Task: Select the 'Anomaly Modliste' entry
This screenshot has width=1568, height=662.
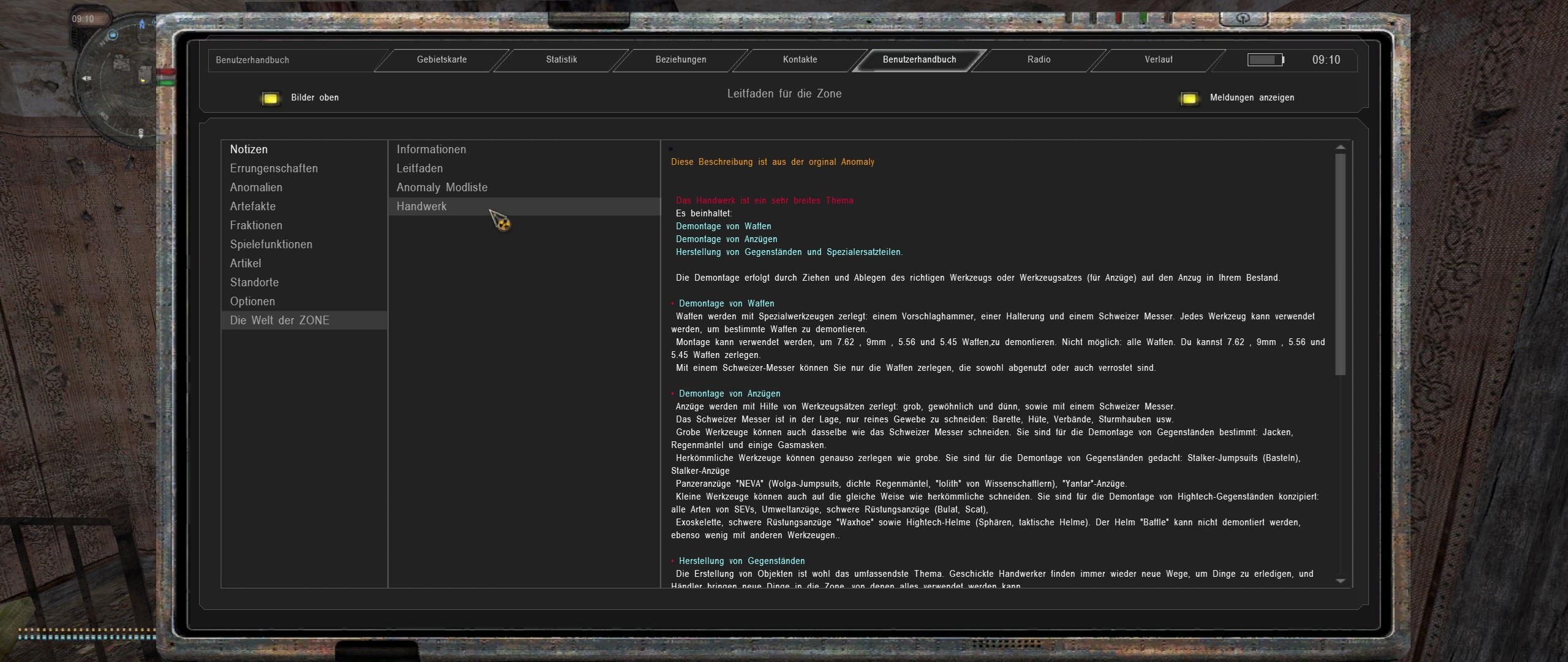Action: (442, 188)
